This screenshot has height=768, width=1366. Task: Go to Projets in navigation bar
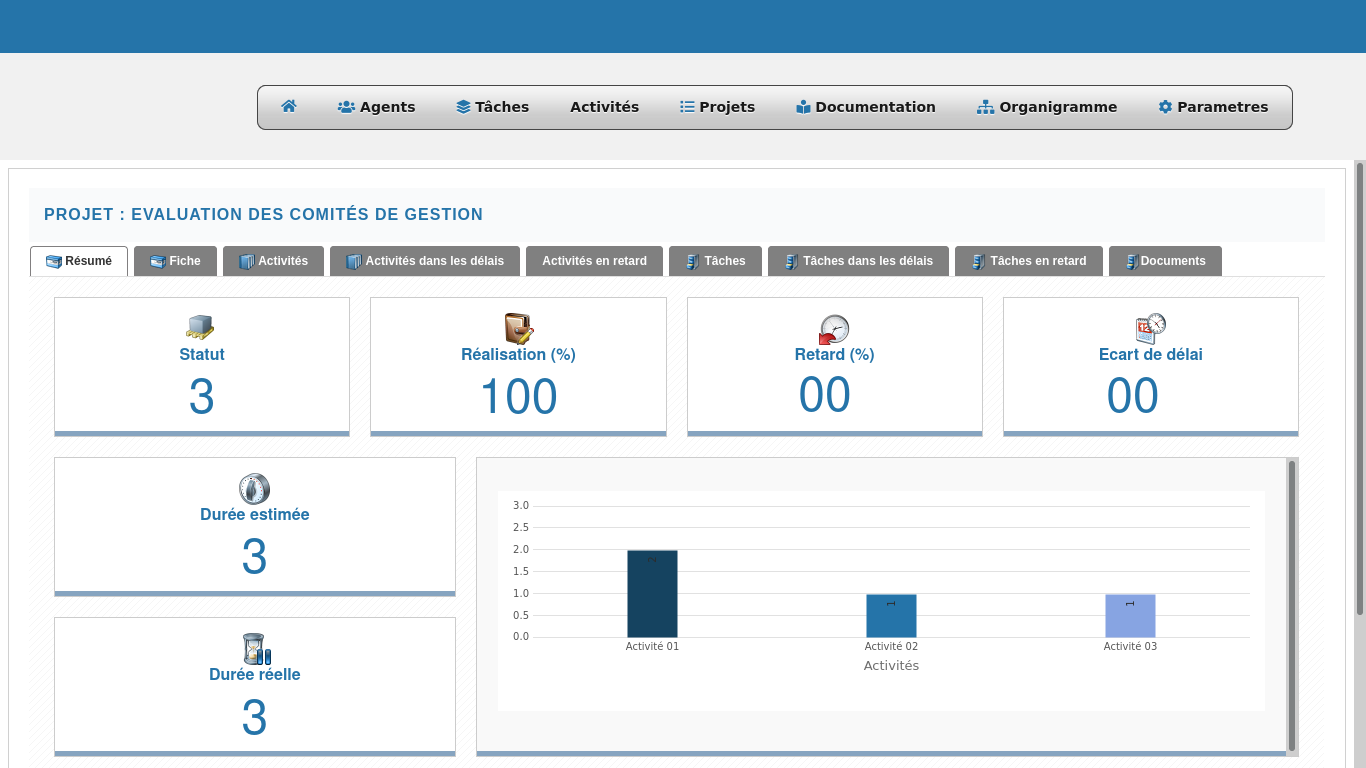[717, 107]
